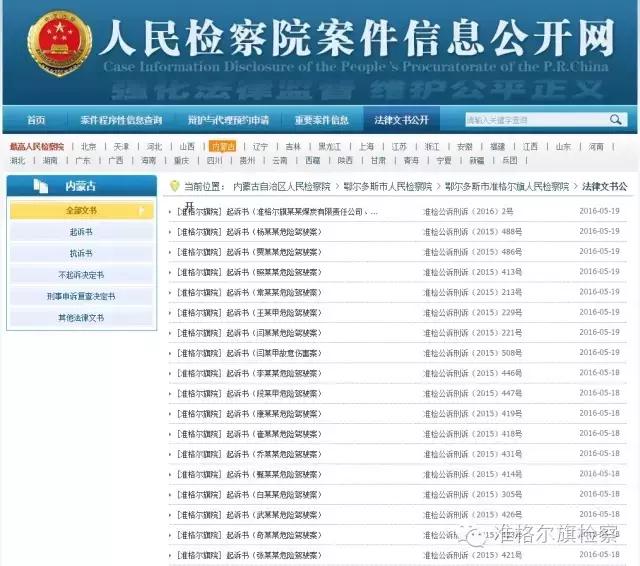The width and height of the screenshot is (640, 566).
Task: Select 河北 region link
Action: [154, 146]
